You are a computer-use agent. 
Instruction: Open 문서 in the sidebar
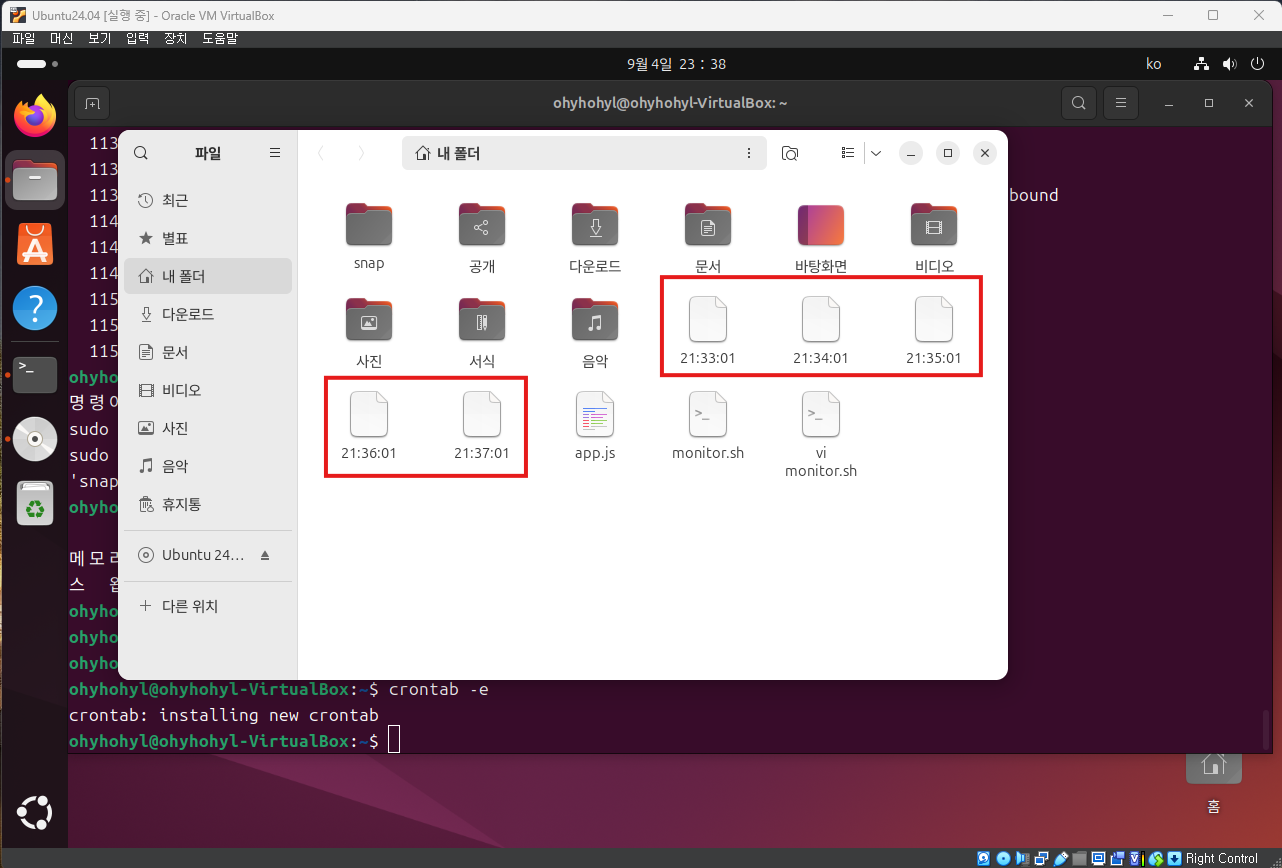click(208, 352)
